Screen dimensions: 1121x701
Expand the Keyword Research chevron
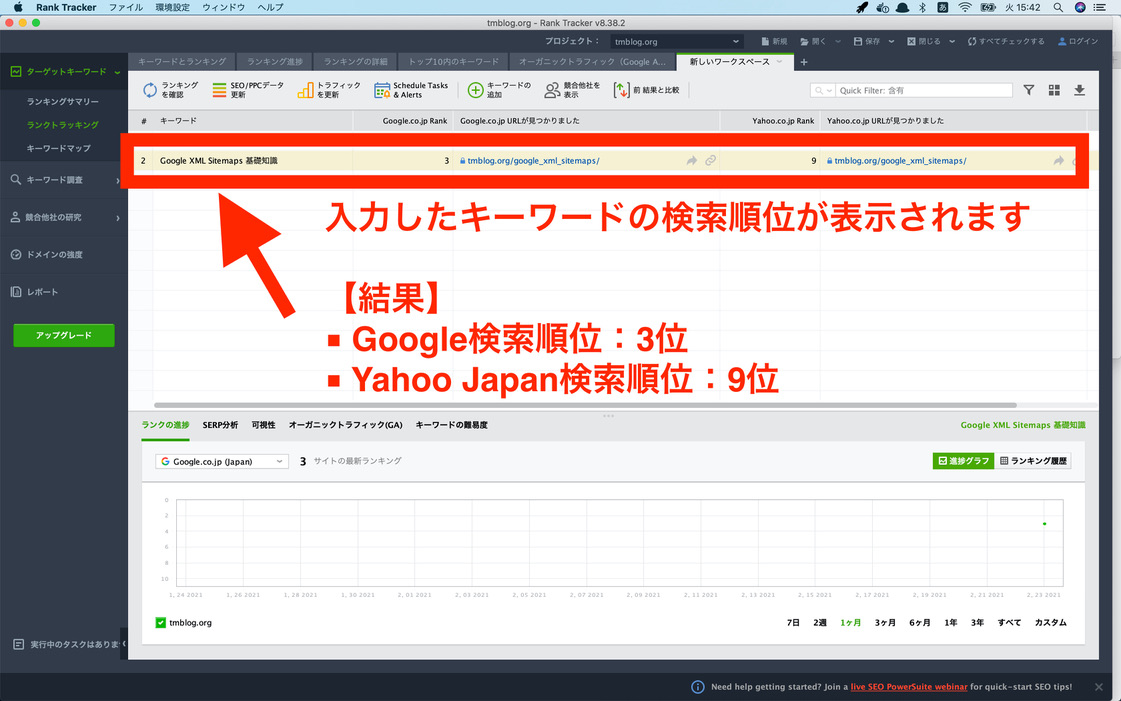118,180
